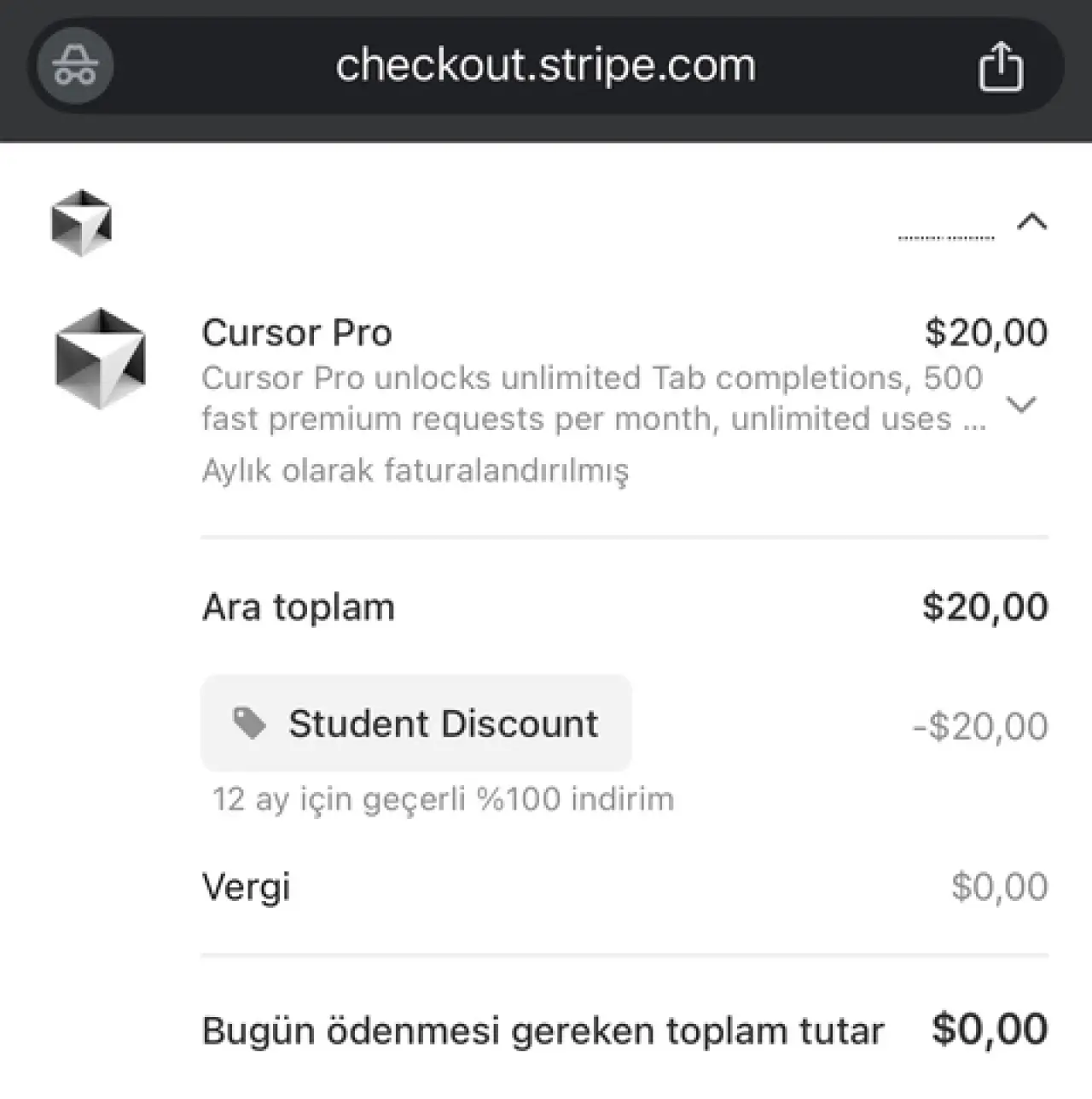Click the "12 ay için geçerli" discount note
The image size is (1092, 1099).
click(x=443, y=800)
